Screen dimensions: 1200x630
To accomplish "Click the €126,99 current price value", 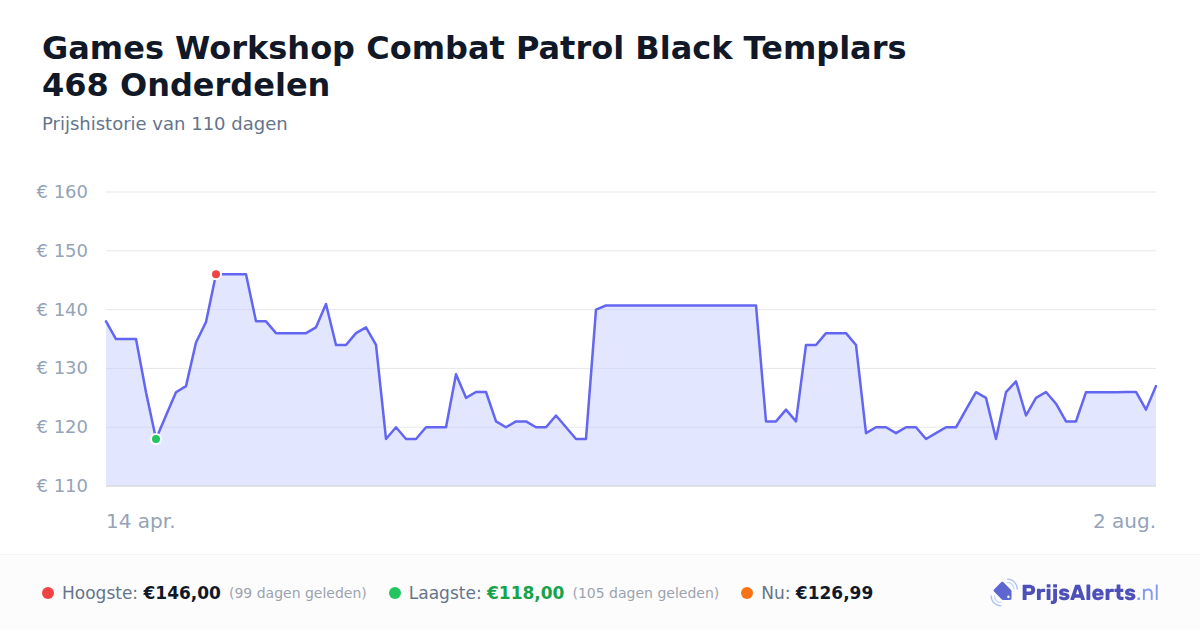I will 834,593.
